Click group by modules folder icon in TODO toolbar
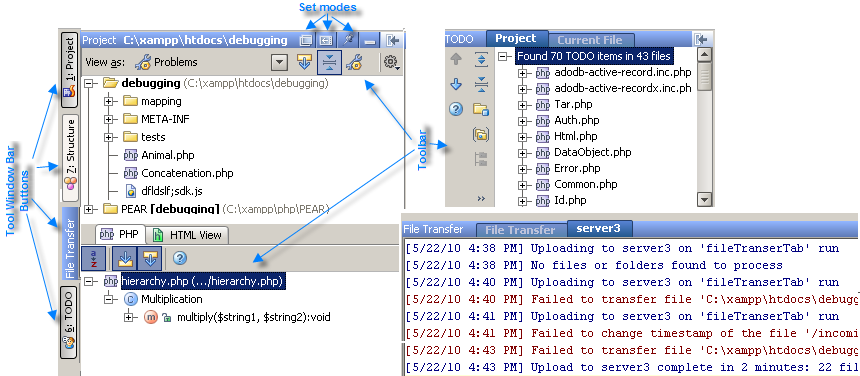Viewport: 860px width, 376px height. [x=480, y=109]
